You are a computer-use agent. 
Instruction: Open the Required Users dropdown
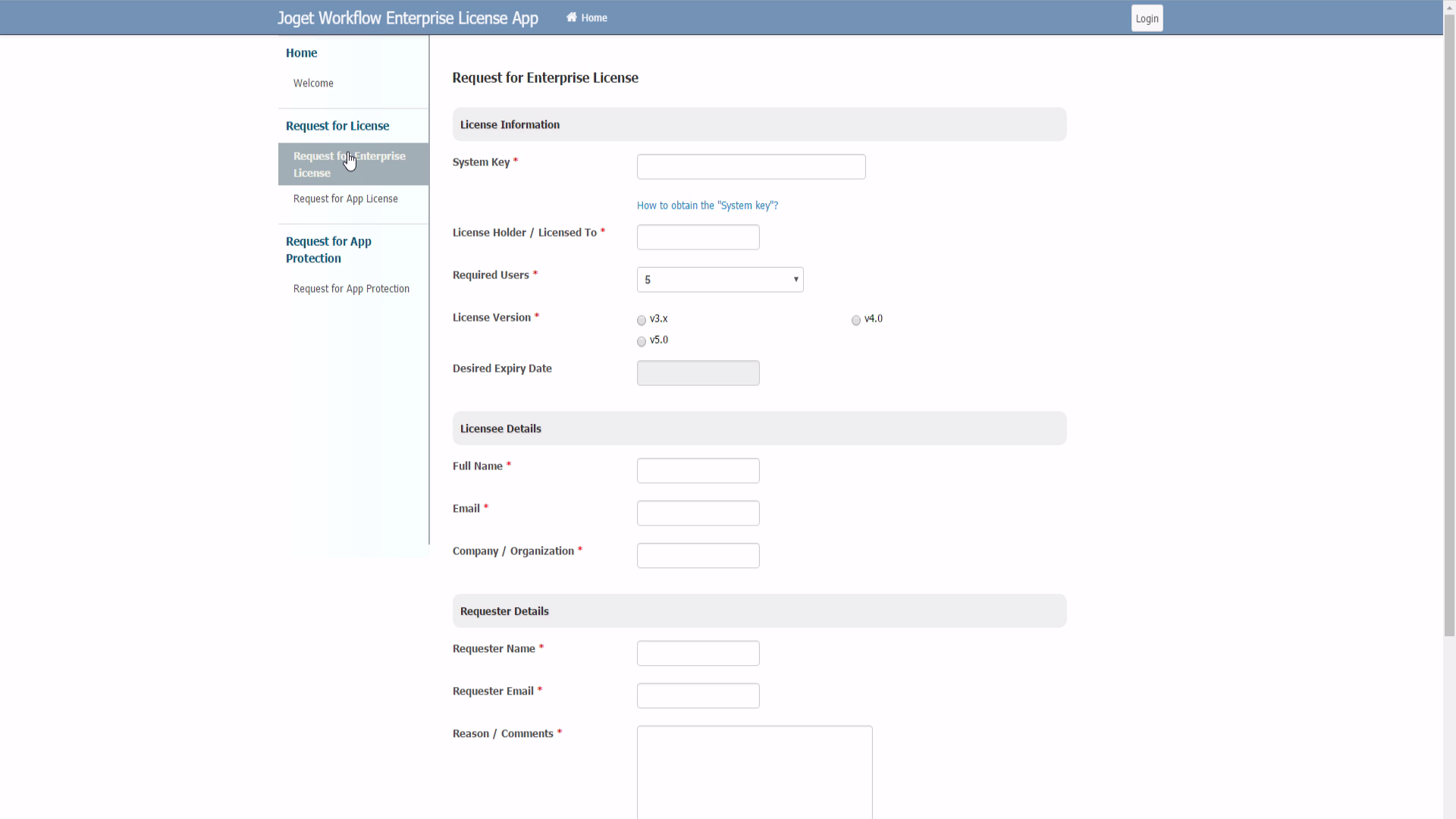[x=720, y=280]
